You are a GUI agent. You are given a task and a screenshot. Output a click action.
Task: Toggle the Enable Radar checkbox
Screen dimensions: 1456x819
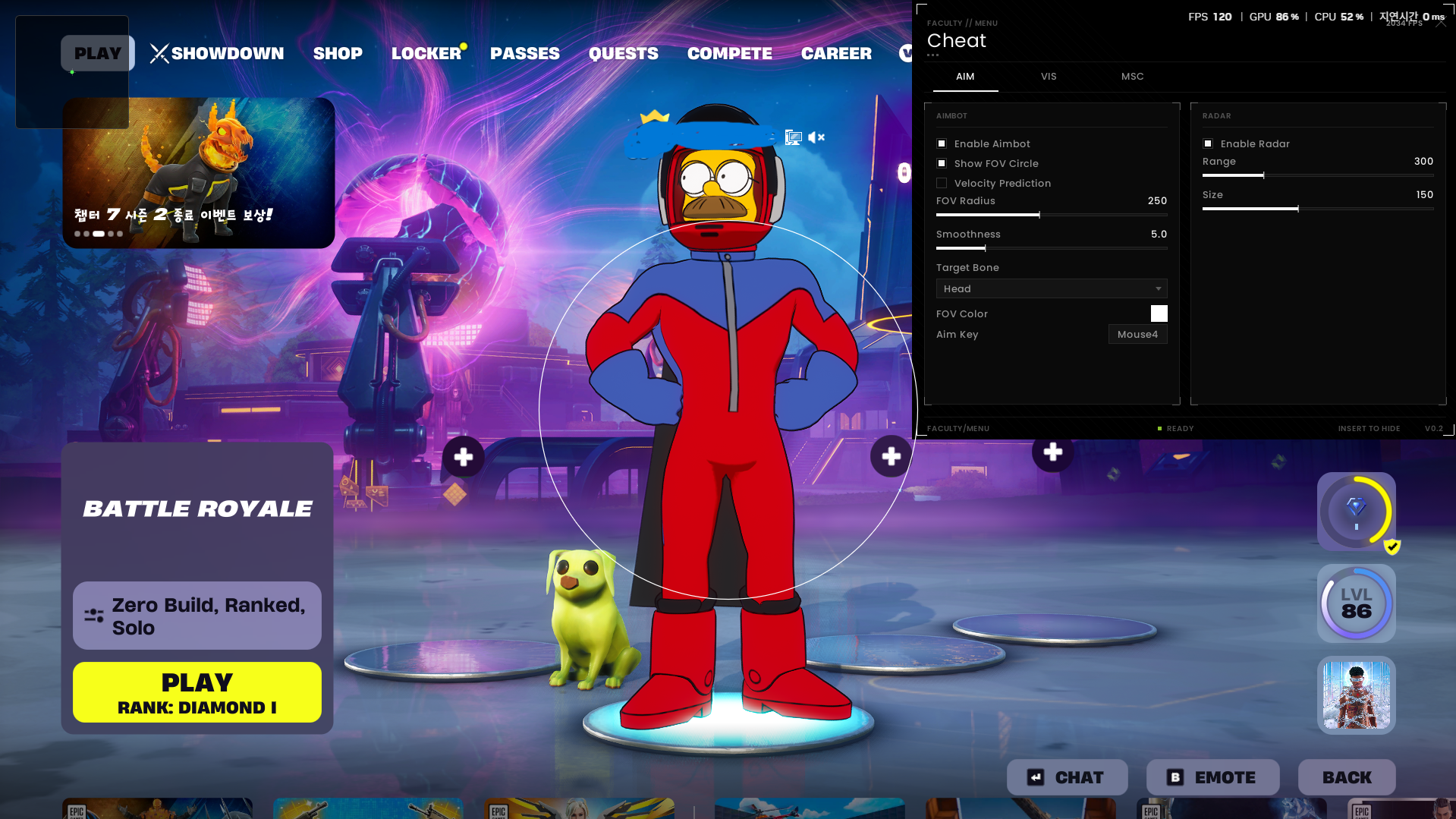[1208, 143]
